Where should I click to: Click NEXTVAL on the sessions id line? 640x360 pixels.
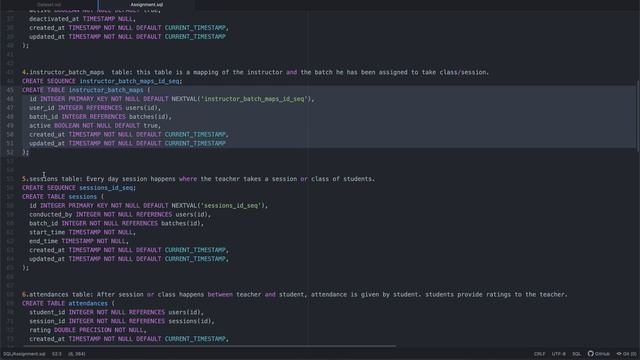pos(184,206)
